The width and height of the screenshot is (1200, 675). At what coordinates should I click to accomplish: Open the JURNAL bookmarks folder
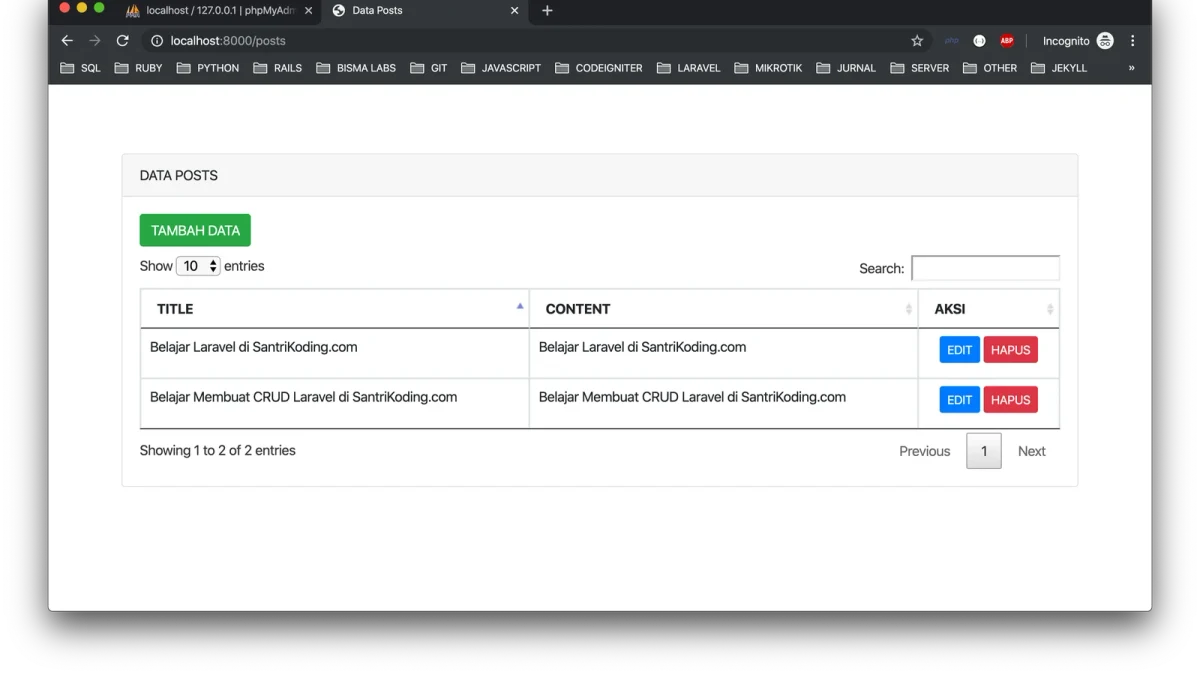pos(846,68)
